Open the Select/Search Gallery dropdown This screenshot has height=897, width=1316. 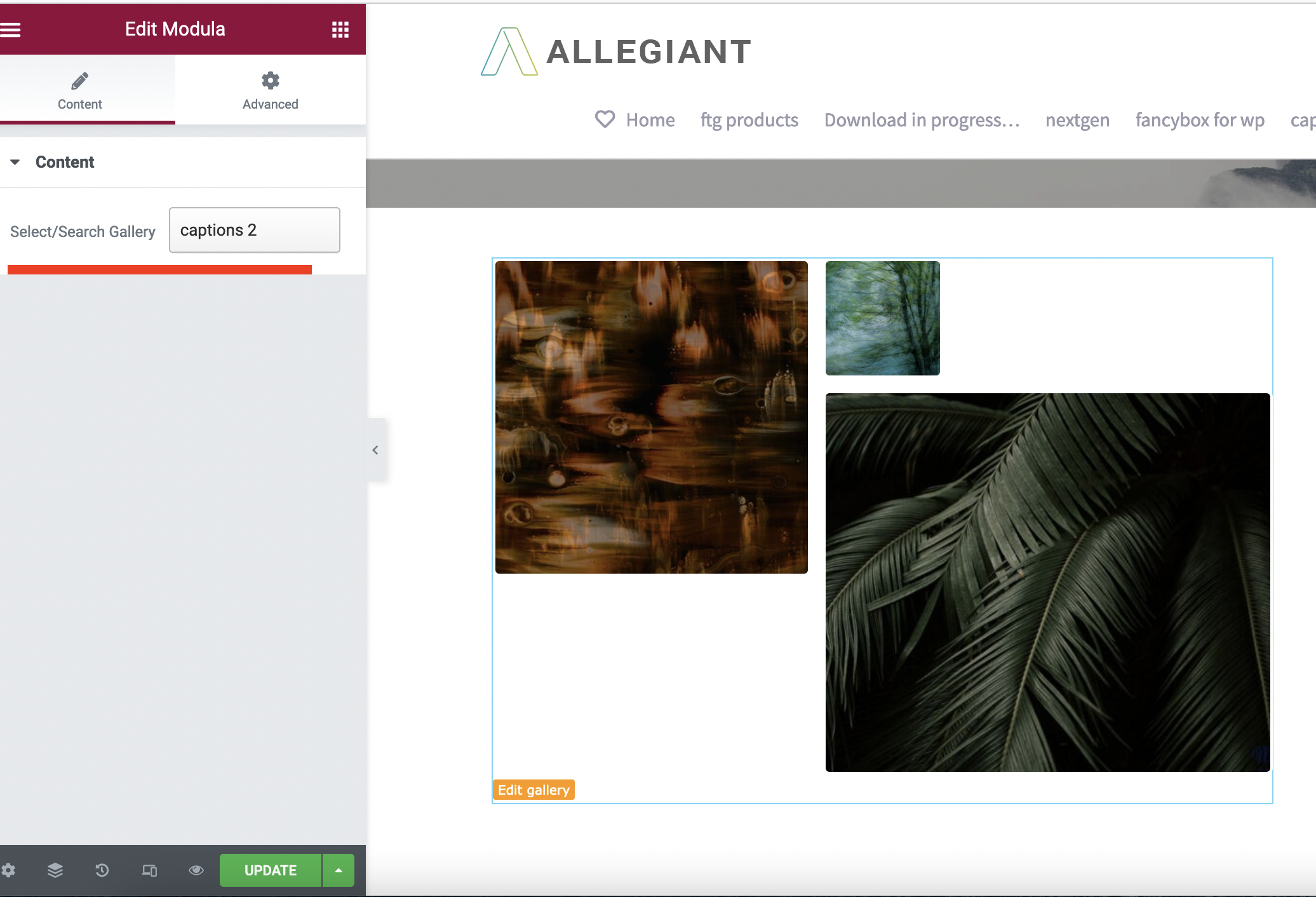coord(255,230)
